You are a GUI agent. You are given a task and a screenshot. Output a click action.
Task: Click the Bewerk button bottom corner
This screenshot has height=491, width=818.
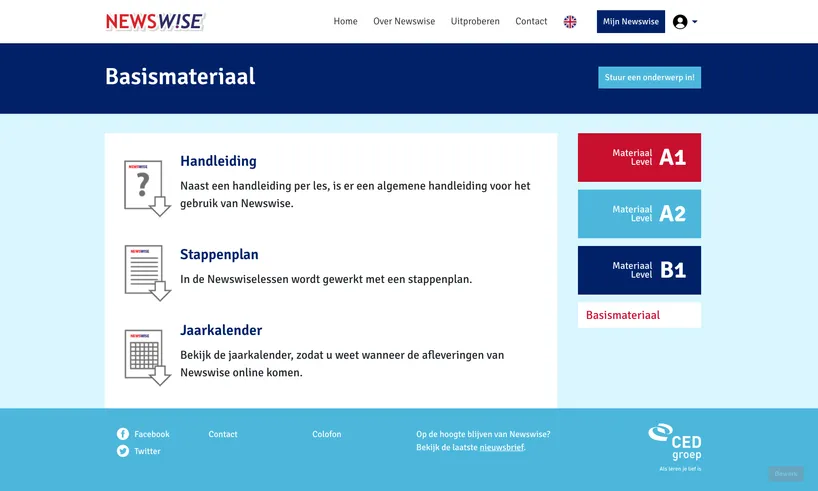click(x=786, y=474)
